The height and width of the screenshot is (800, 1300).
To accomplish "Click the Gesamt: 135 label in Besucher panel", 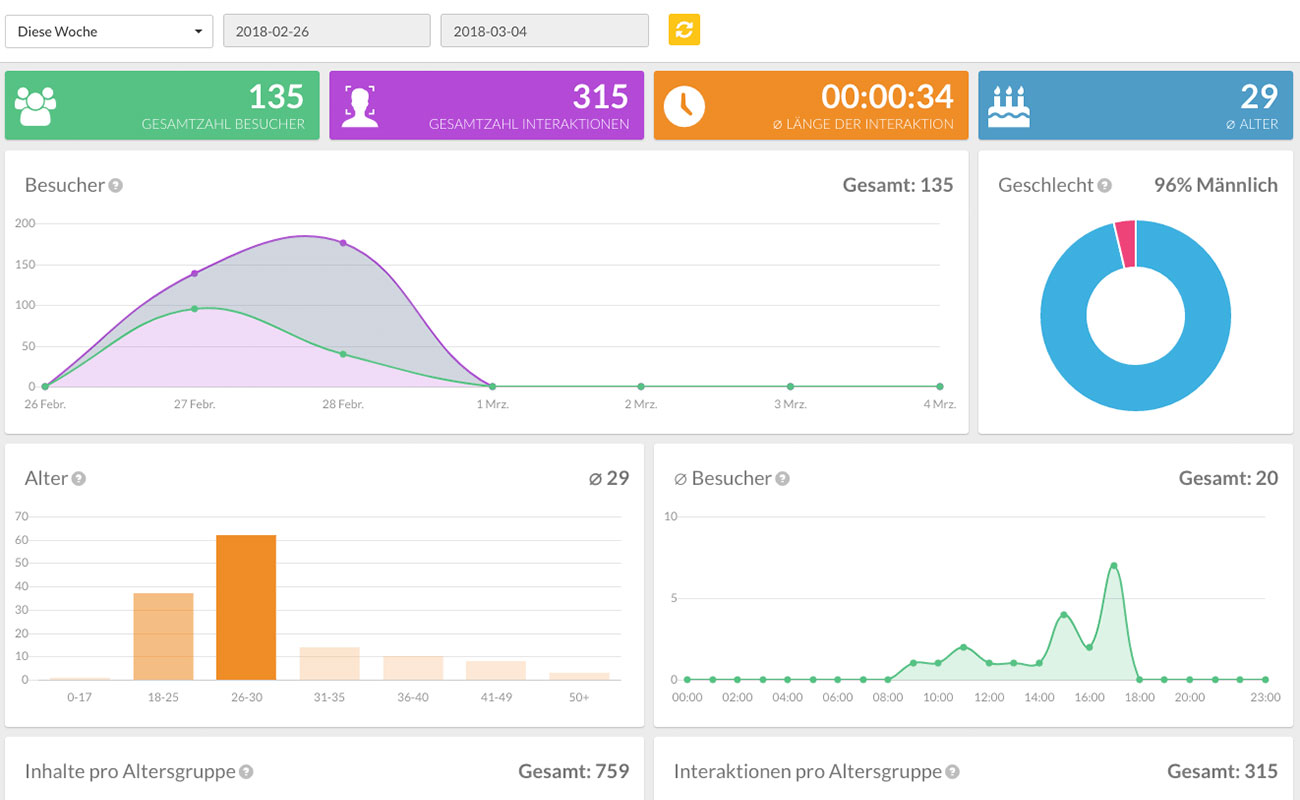I will [x=897, y=185].
